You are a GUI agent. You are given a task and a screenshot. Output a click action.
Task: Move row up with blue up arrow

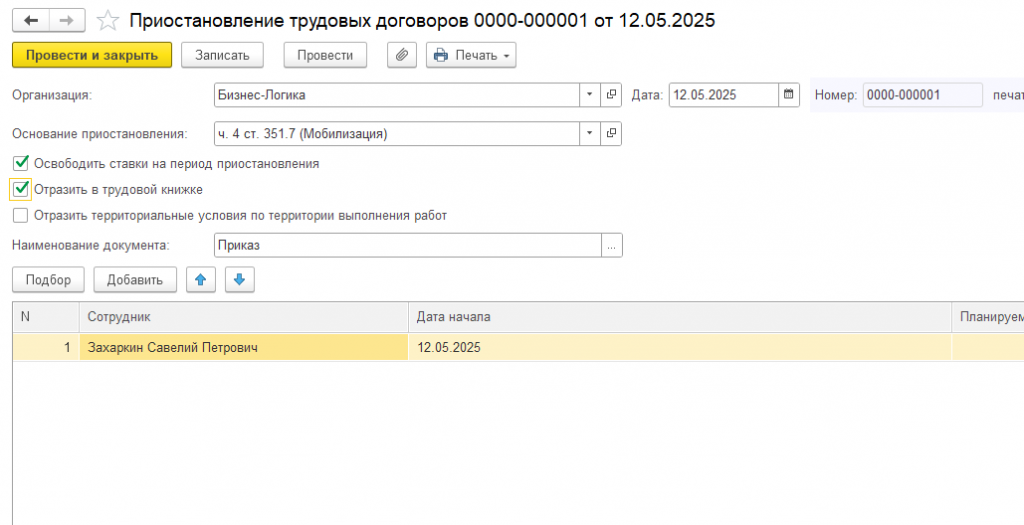200,279
